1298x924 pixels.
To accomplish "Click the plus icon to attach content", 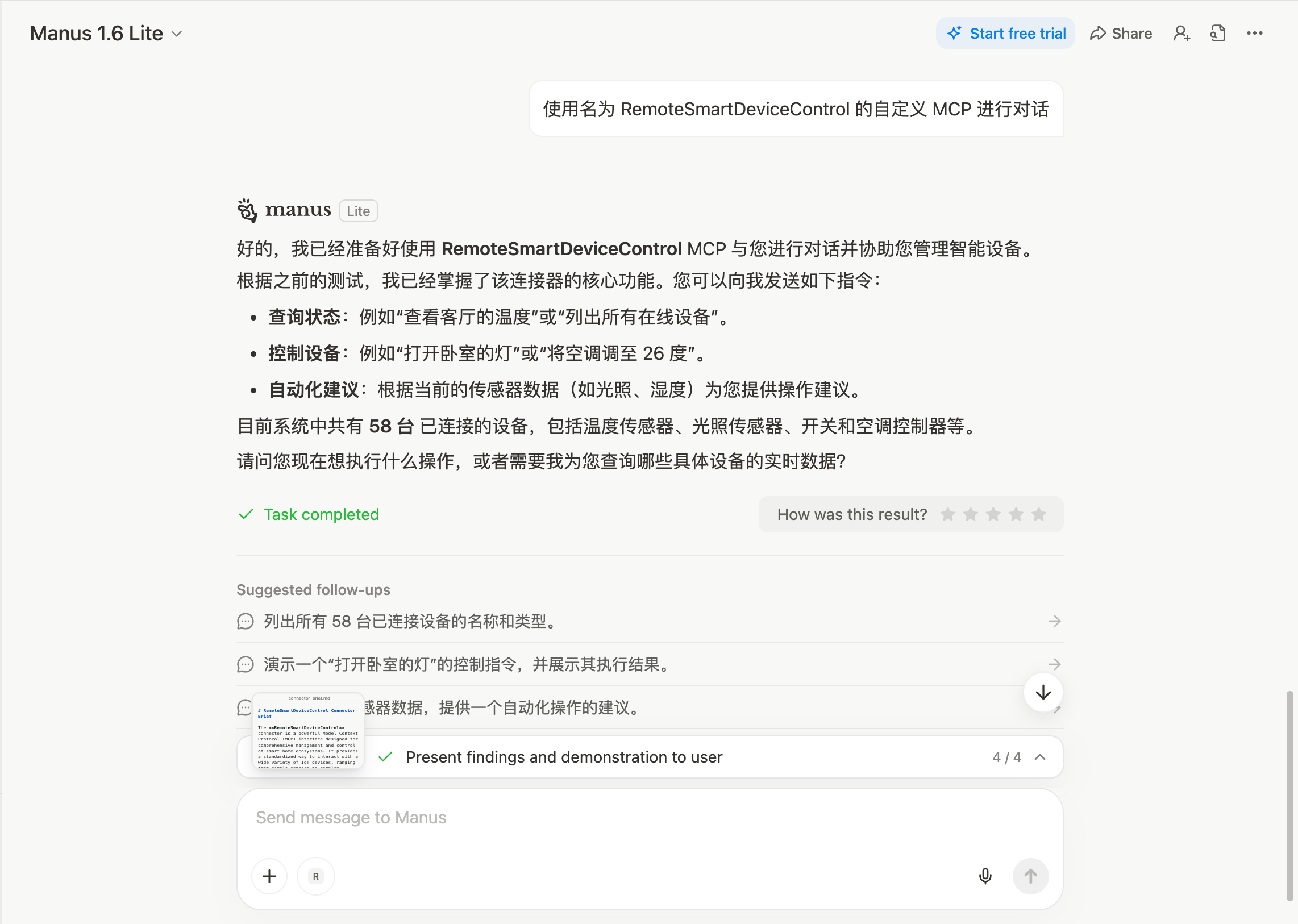I will 269,876.
